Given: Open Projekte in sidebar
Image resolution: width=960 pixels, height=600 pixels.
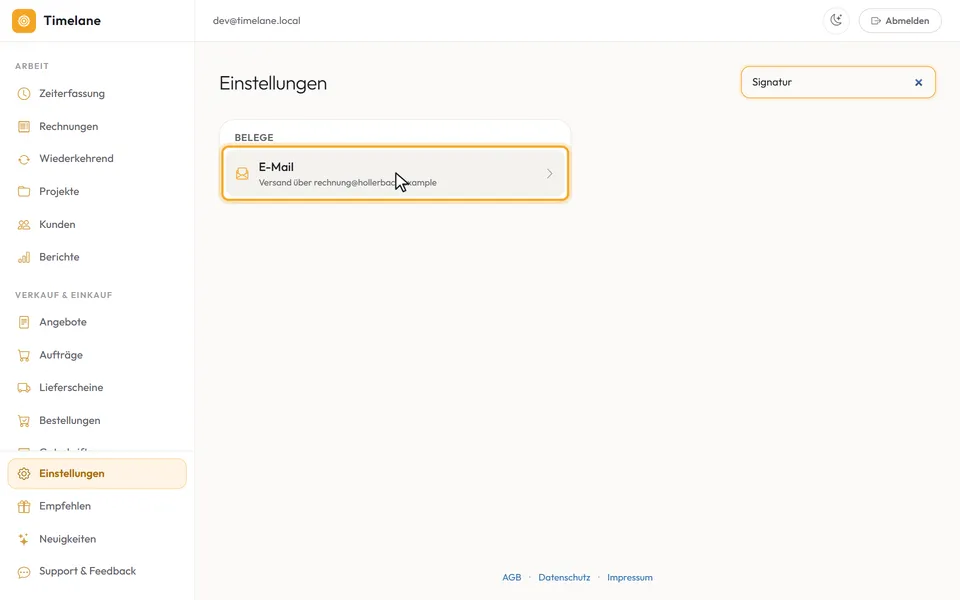Looking at the screenshot, I should coord(97,192).
